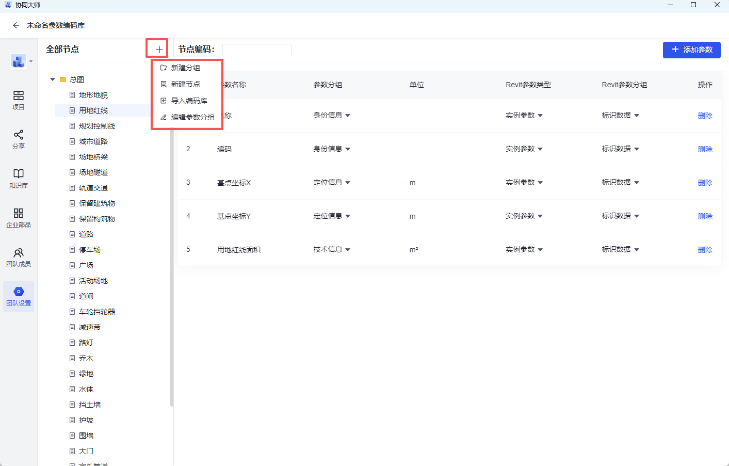729x466 pixels.
Task: Open the 分享 sidebar icon
Action: click(18, 139)
